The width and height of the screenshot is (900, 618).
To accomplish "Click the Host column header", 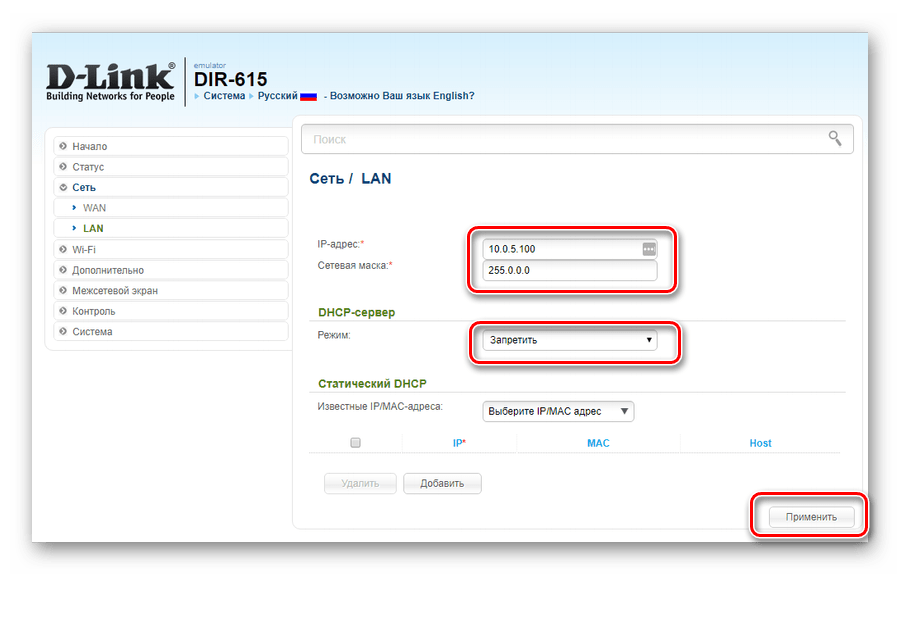I will coord(760,443).
